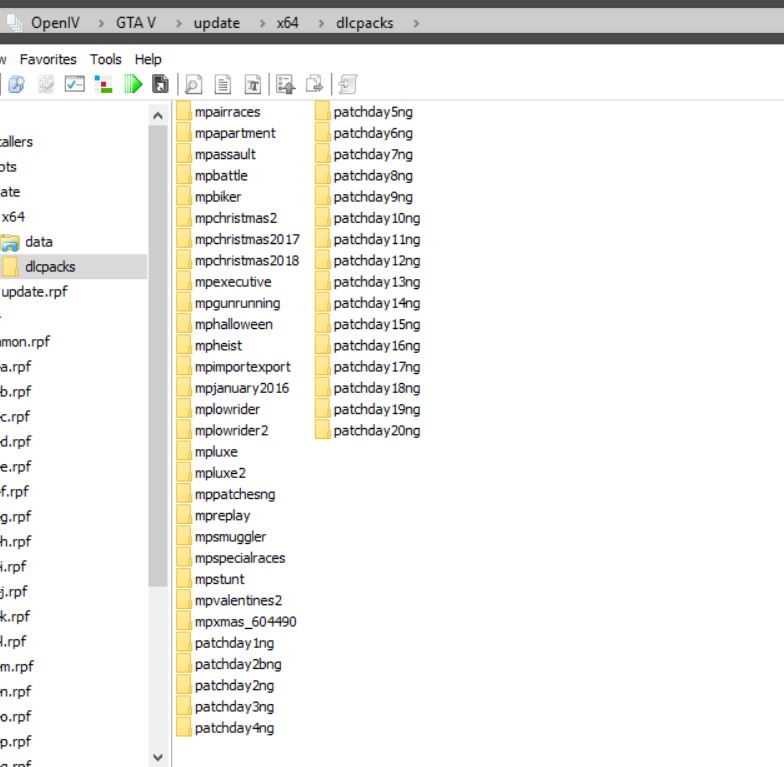Click the green play arrow toolbar icon
This screenshot has height=767, width=784.
pyautogui.click(x=133, y=84)
